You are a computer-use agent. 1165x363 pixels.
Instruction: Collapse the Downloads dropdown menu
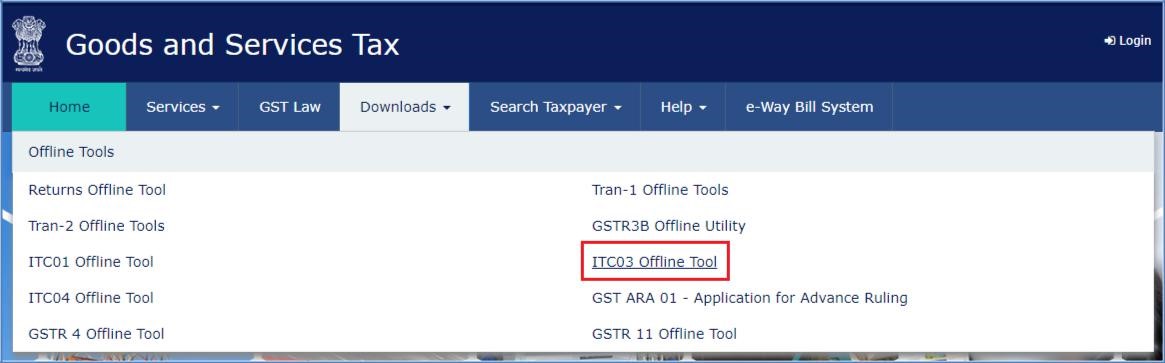(x=405, y=107)
